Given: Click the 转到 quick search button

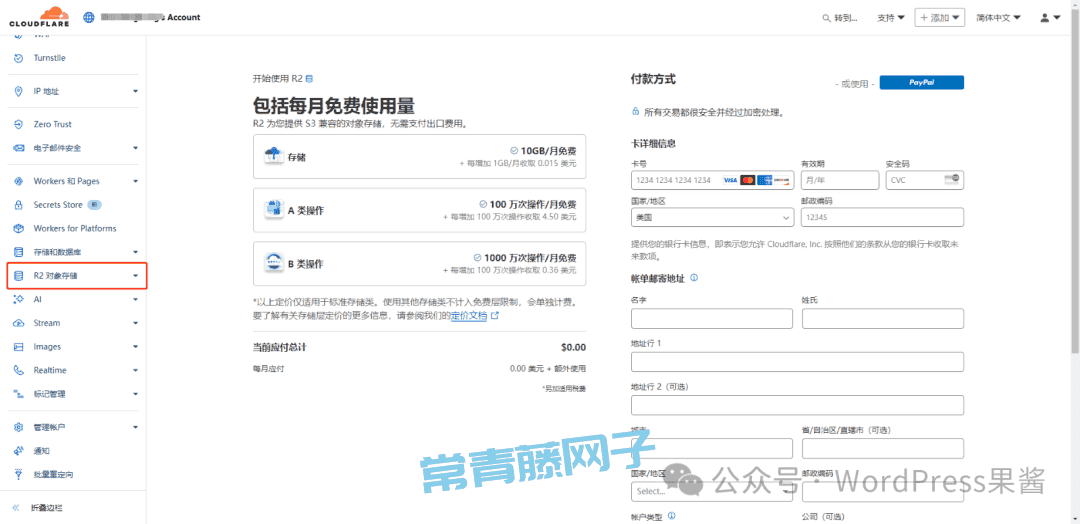Looking at the screenshot, I should pyautogui.click(x=840, y=18).
